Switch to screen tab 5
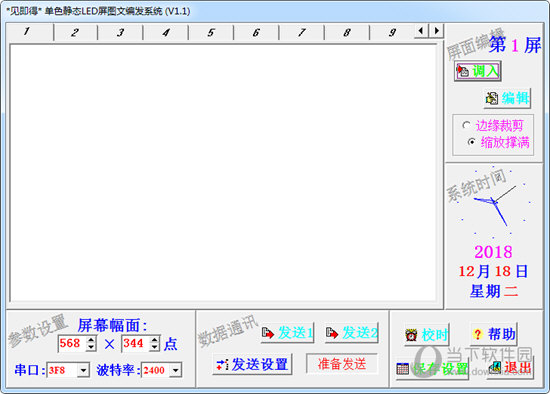Image resolution: width=550 pixels, height=394 pixels. click(211, 33)
